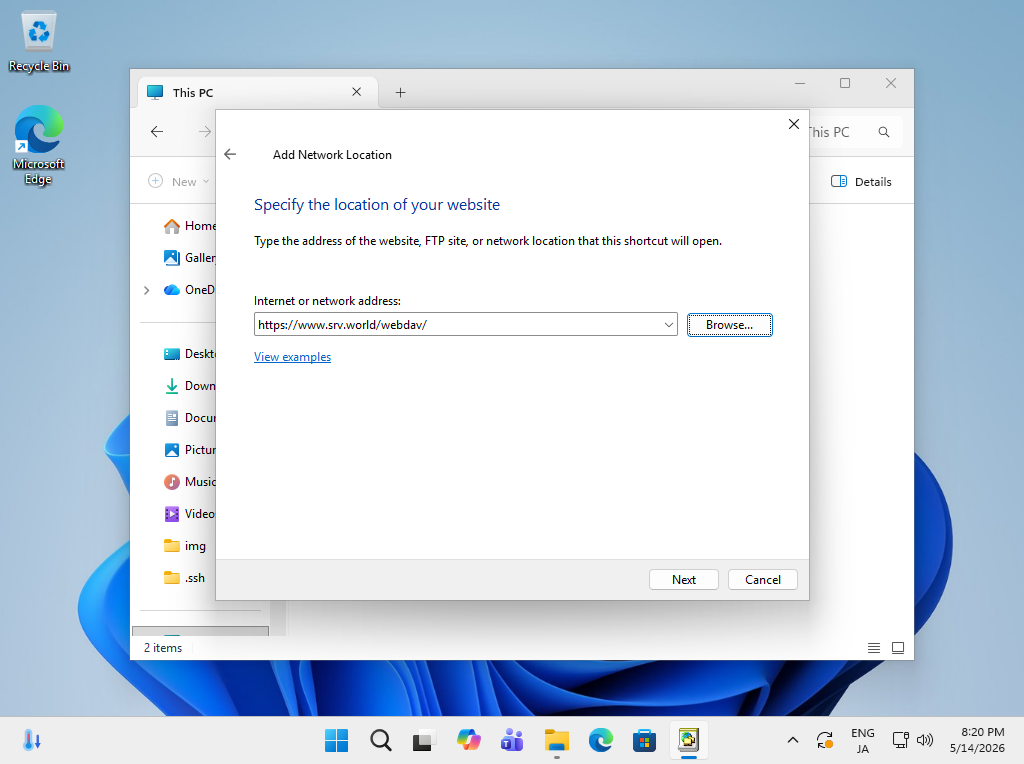Close the Add Network Location dialog
Viewport: 1024px width, 764px height.
coord(793,124)
